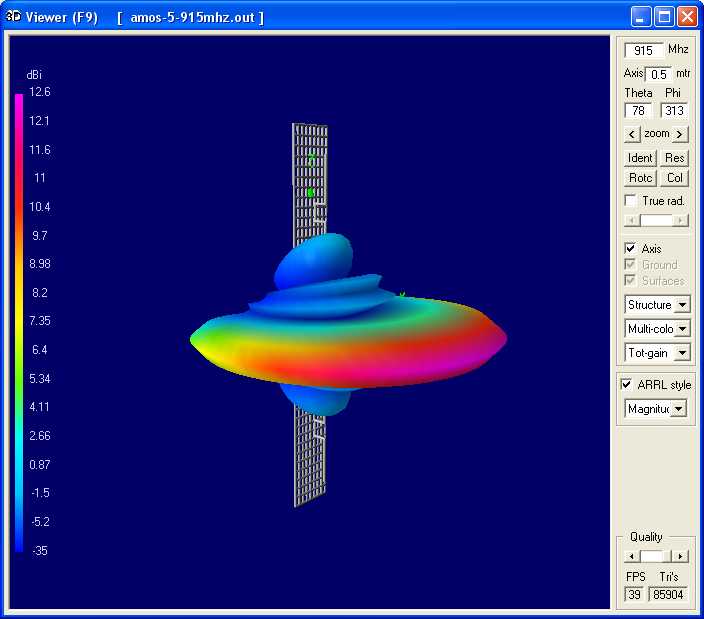Click the Phi angle input field
704x619 pixels.
pos(673,111)
